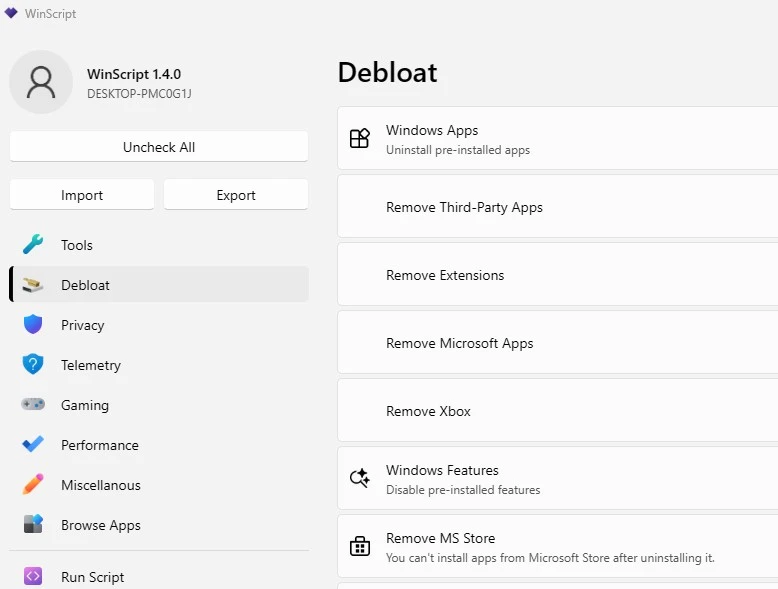Switch to the Telemetry page
Image resolution: width=778 pixels, height=589 pixels.
159,365
